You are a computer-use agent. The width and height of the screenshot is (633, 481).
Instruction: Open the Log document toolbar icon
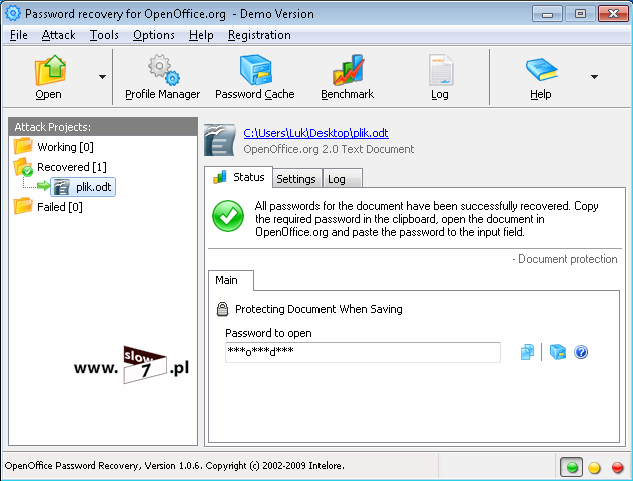click(x=440, y=70)
